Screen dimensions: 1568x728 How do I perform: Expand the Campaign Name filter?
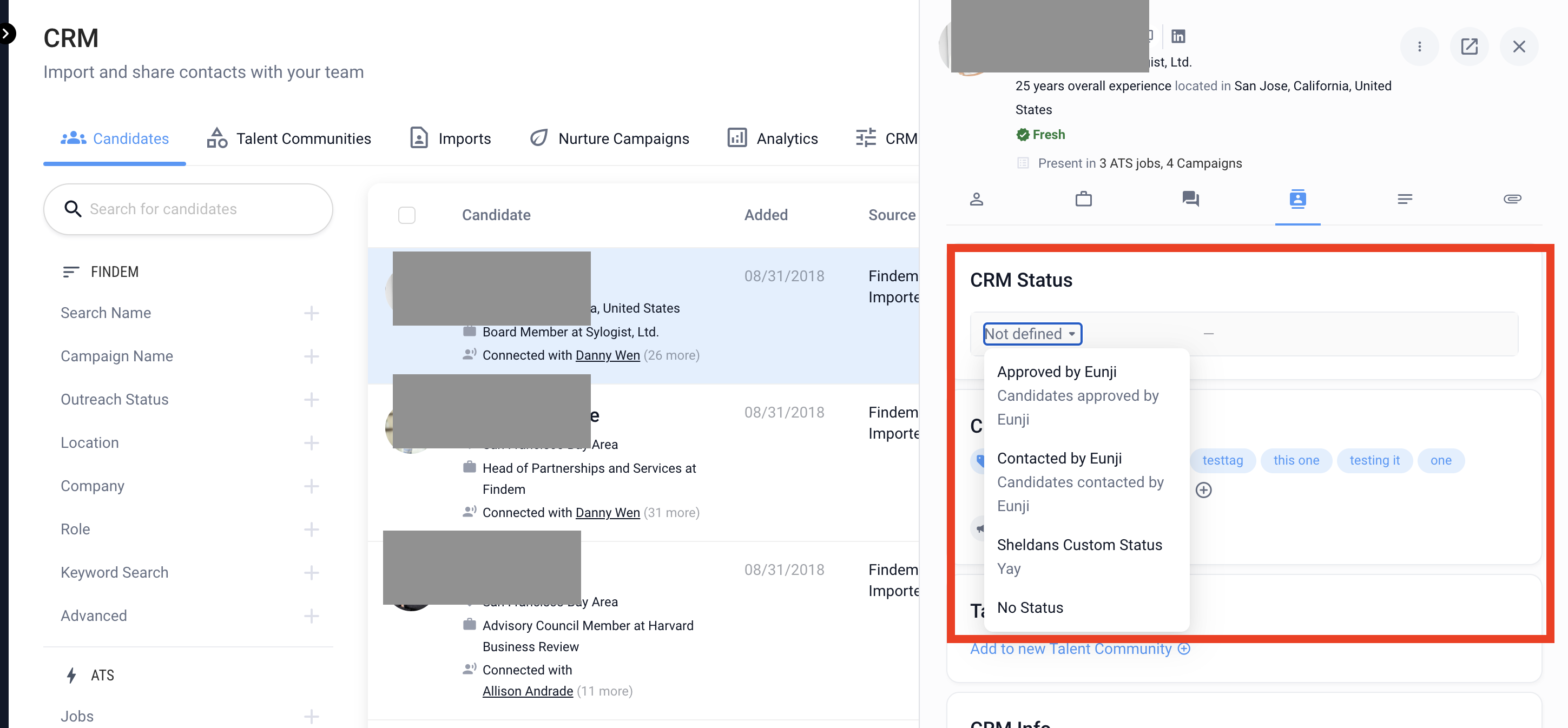point(311,356)
